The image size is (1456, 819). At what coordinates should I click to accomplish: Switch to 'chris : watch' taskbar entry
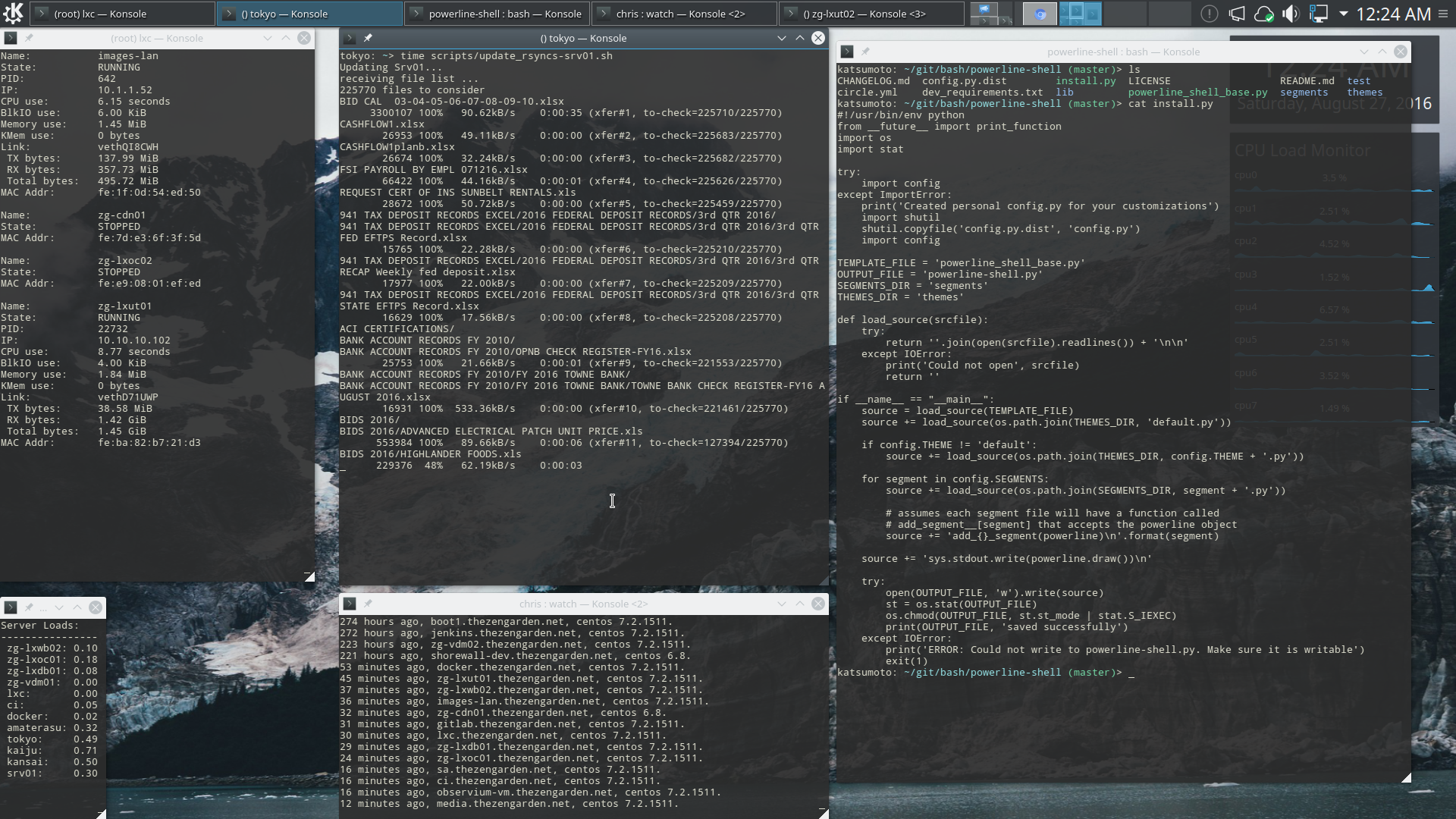point(684,14)
